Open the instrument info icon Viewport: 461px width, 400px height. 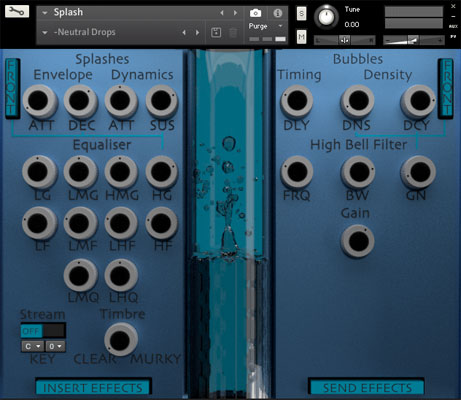(x=277, y=13)
